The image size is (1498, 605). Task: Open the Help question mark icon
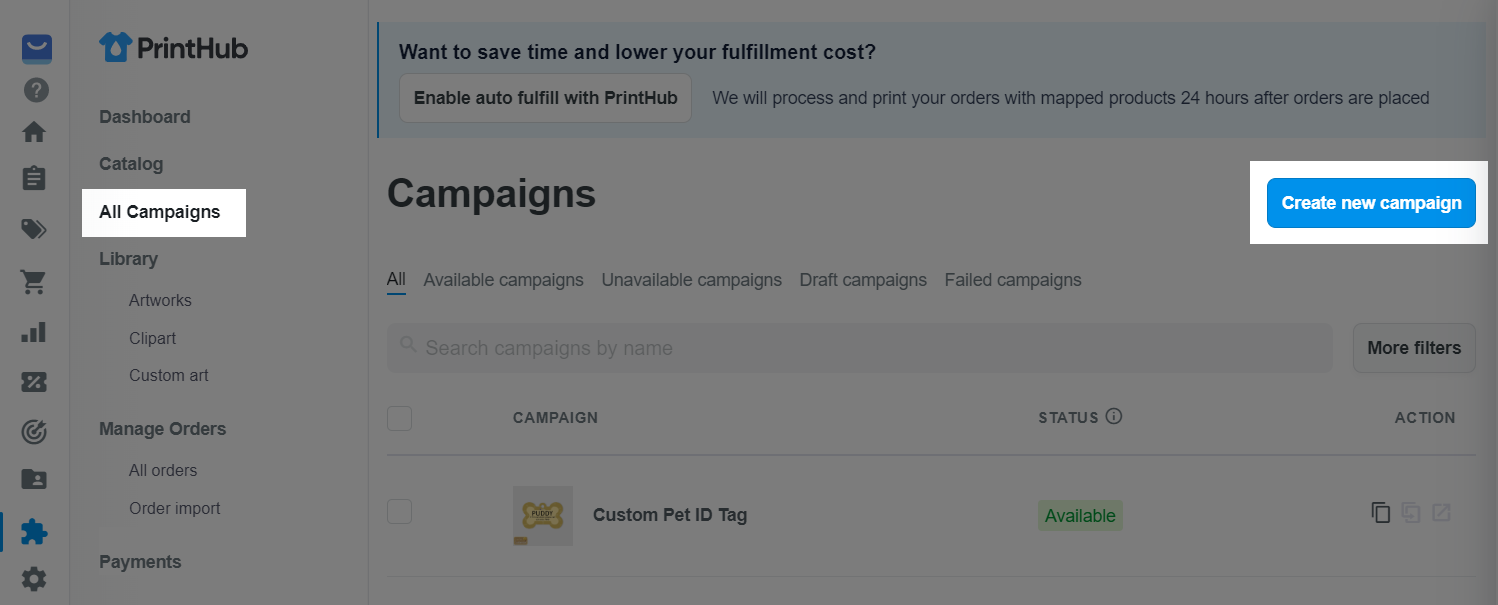coord(36,90)
